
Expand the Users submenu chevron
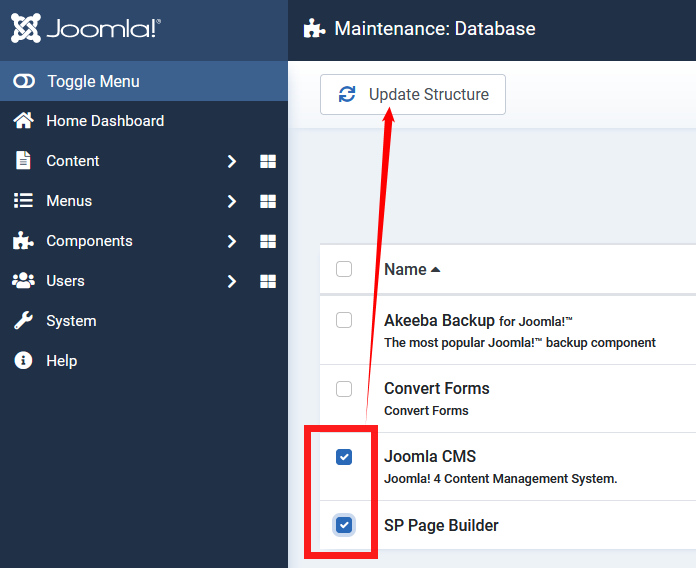point(231,281)
